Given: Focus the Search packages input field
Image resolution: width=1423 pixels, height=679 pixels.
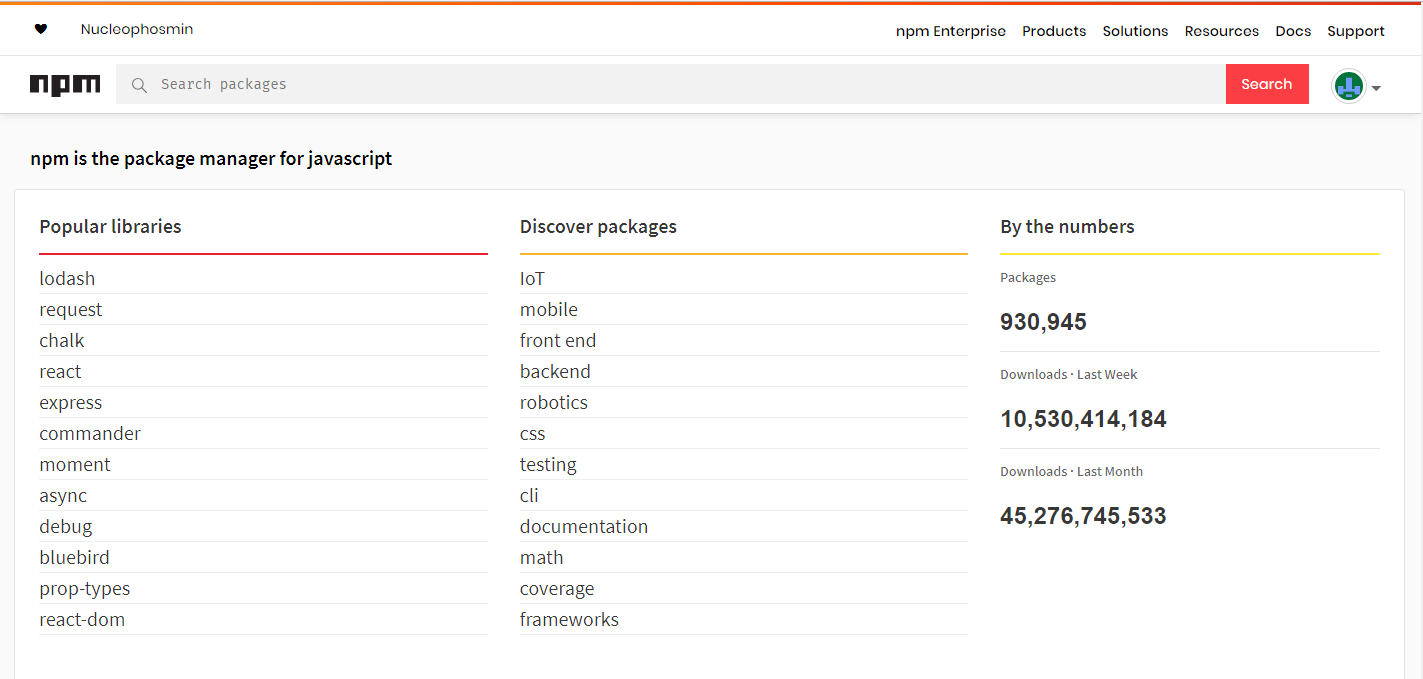Looking at the screenshot, I should pos(680,84).
